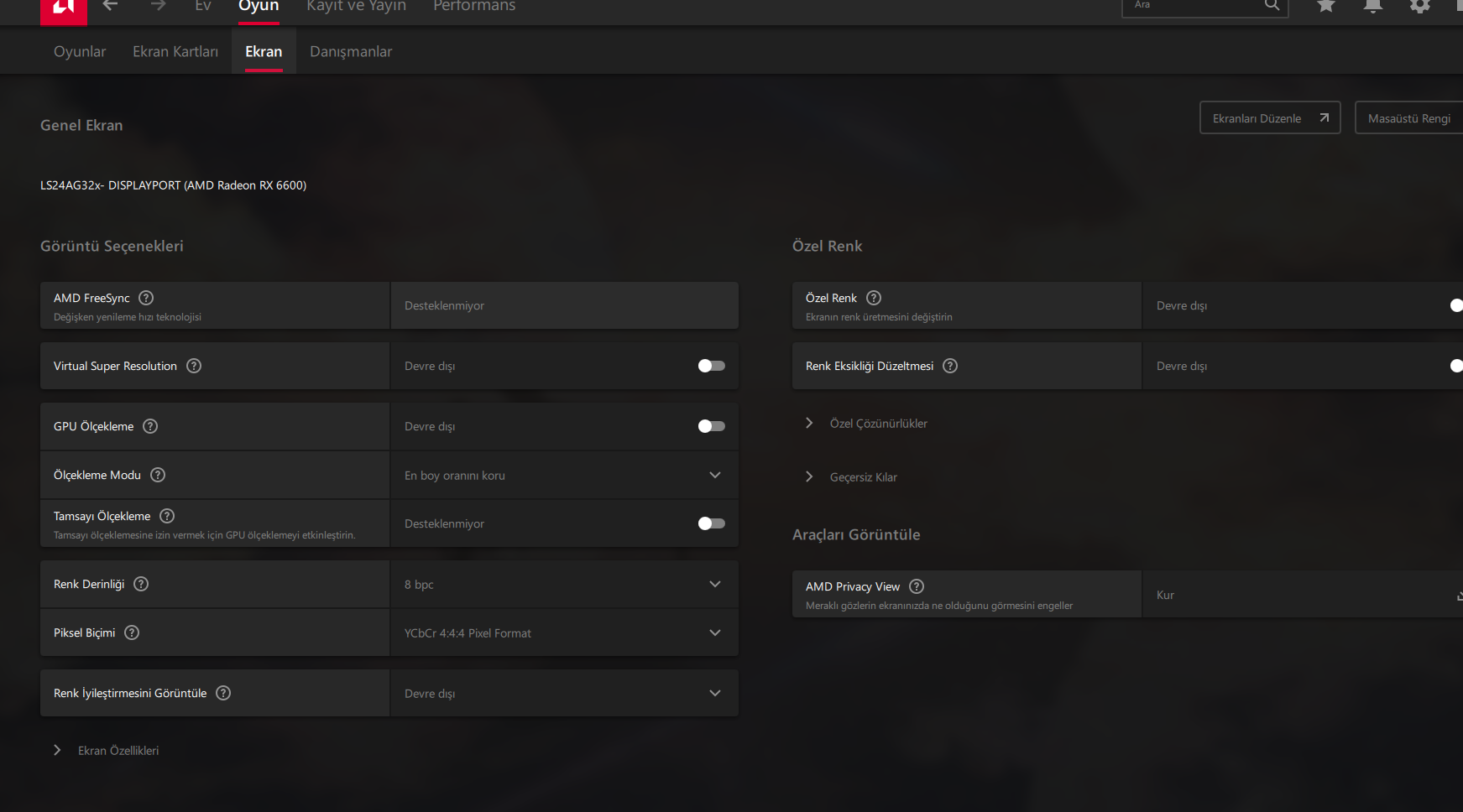Show help for Renk Eksikliği Düzeltmesi
The image size is (1463, 812).
950,366
